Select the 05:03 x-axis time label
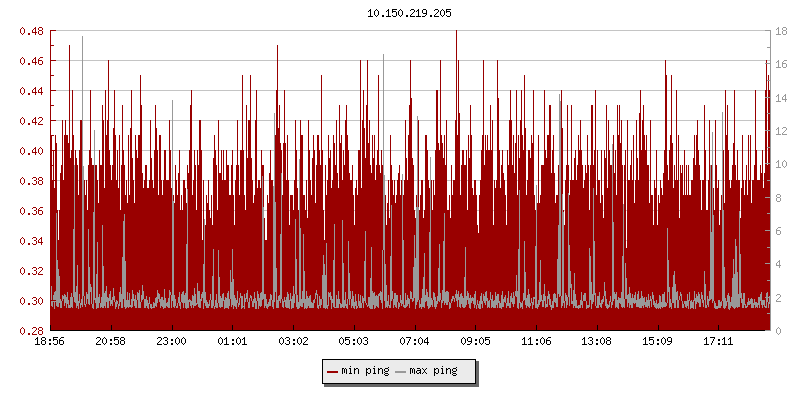800x400 pixels. coord(354,342)
